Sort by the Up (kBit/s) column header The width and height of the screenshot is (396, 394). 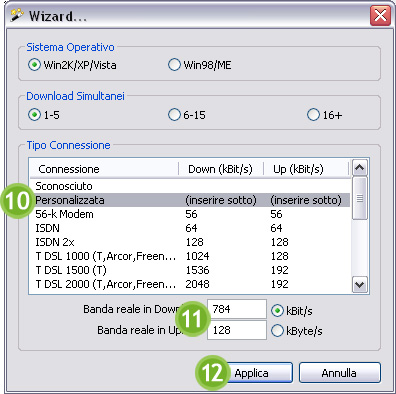click(x=306, y=169)
